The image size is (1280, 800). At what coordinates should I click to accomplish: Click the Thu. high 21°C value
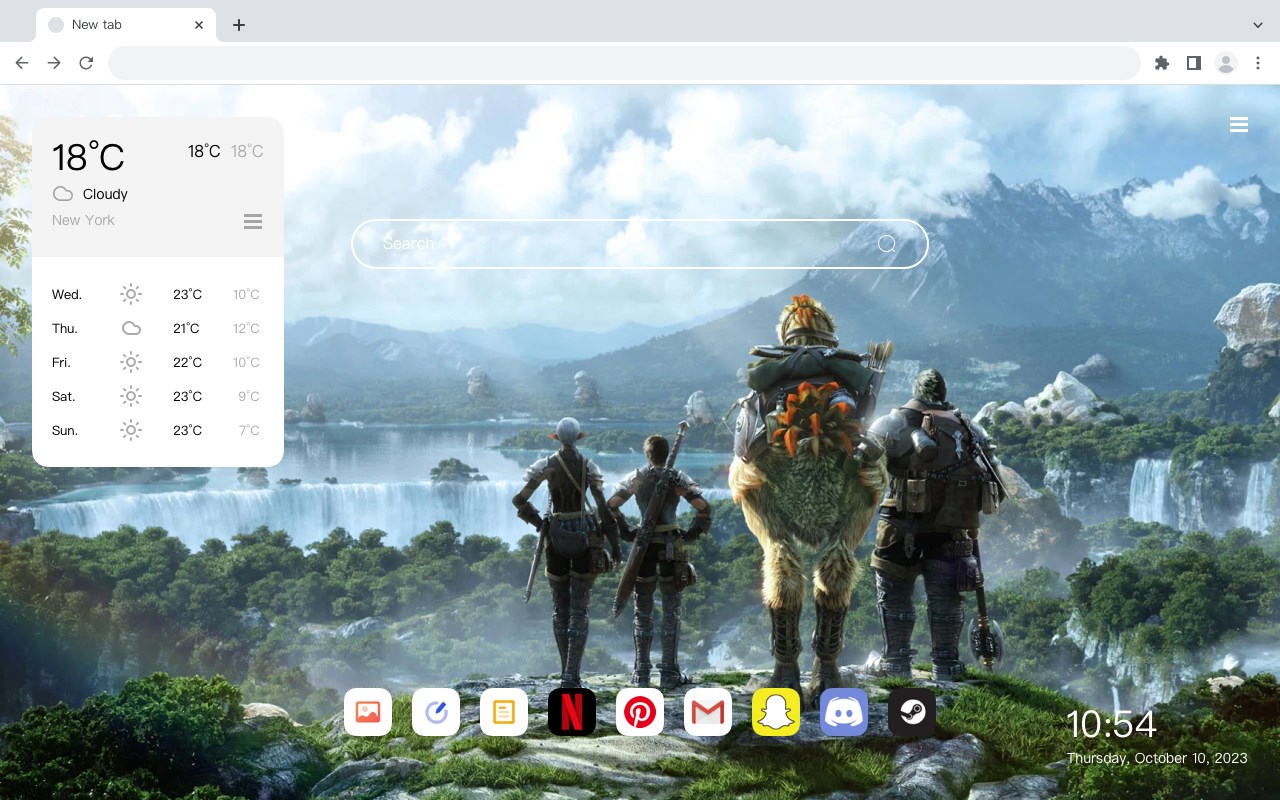186,328
